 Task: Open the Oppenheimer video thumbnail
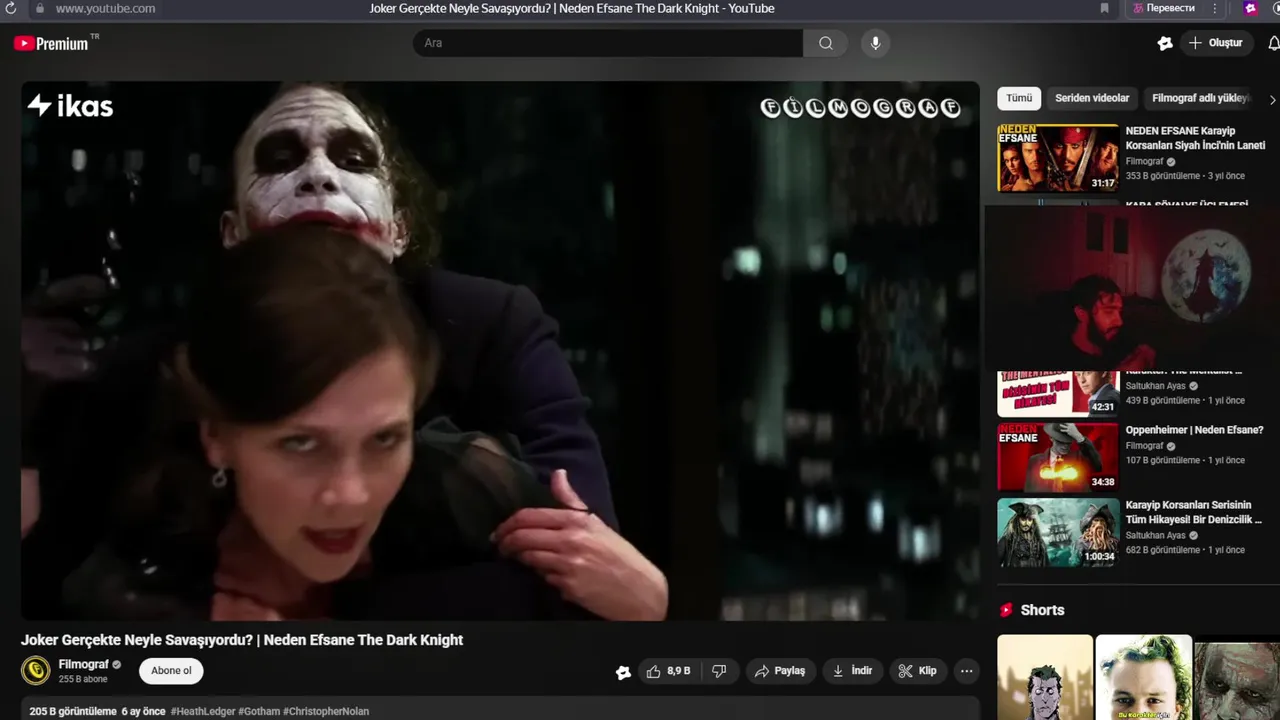point(1058,457)
